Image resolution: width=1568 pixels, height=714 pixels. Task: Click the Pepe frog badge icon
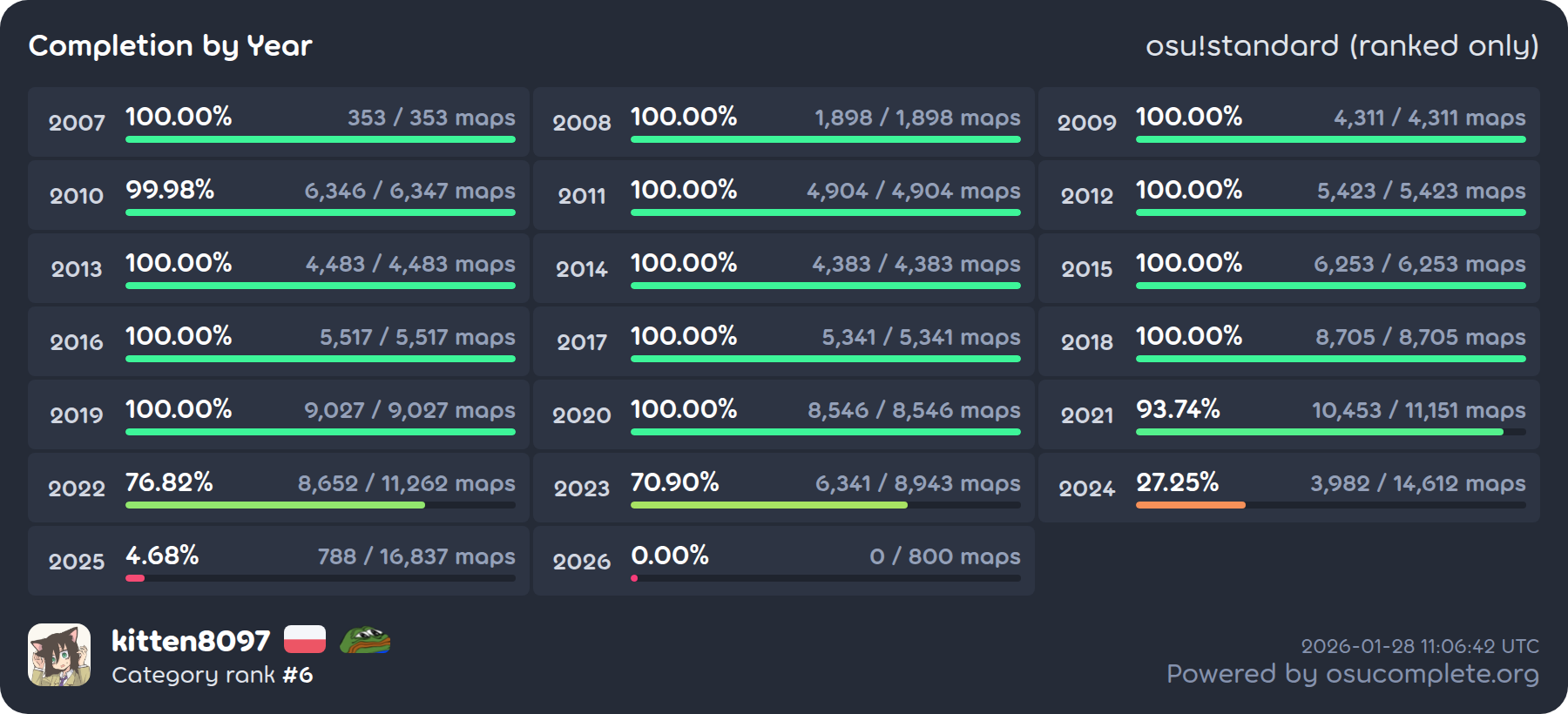(x=364, y=641)
